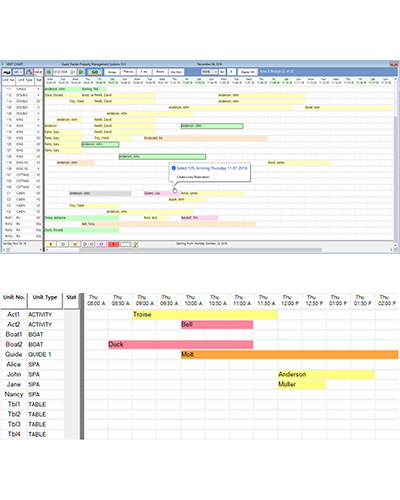Click the 'Alice' unit row label
This screenshot has width=400, height=500.
(x=14, y=364)
